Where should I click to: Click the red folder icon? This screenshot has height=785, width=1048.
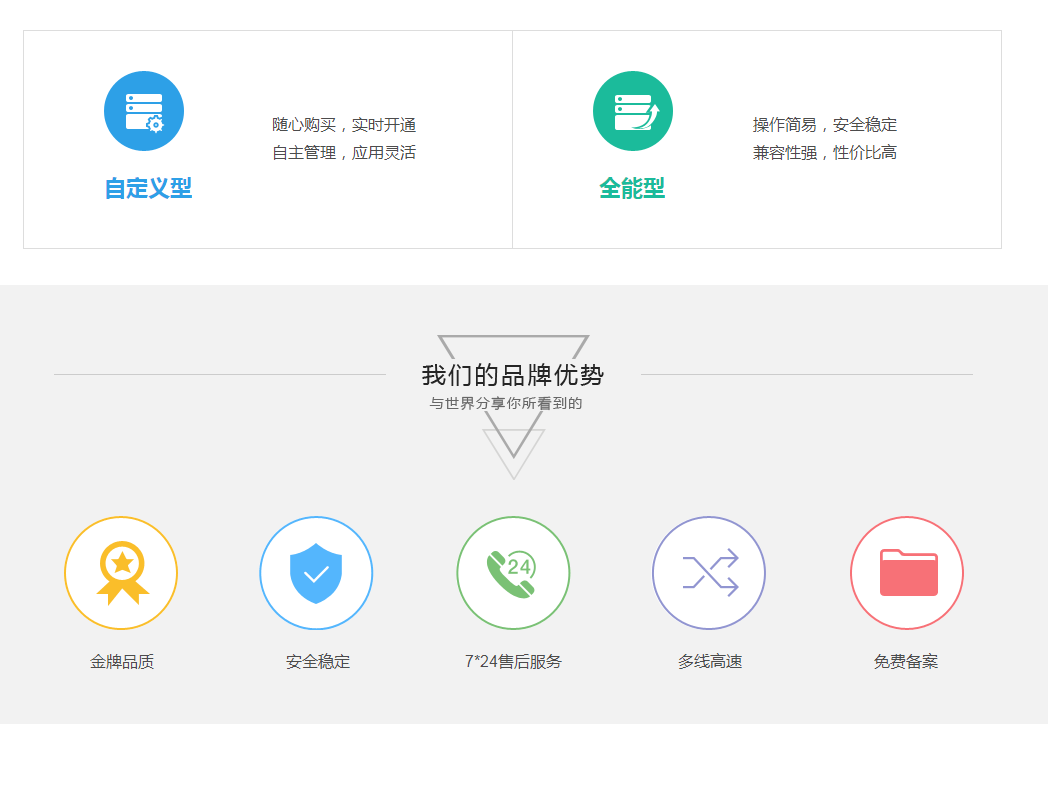pyautogui.click(x=907, y=573)
